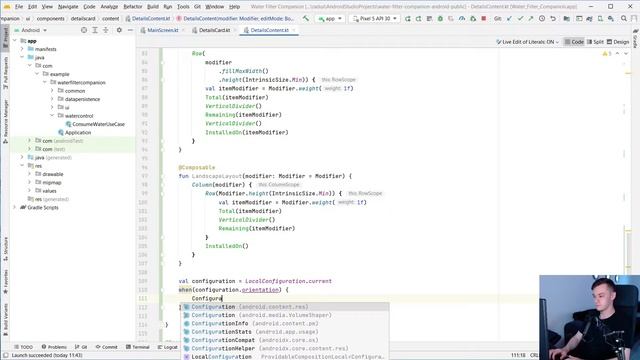
Task: Open Project panel settings gear
Action: 119,30
